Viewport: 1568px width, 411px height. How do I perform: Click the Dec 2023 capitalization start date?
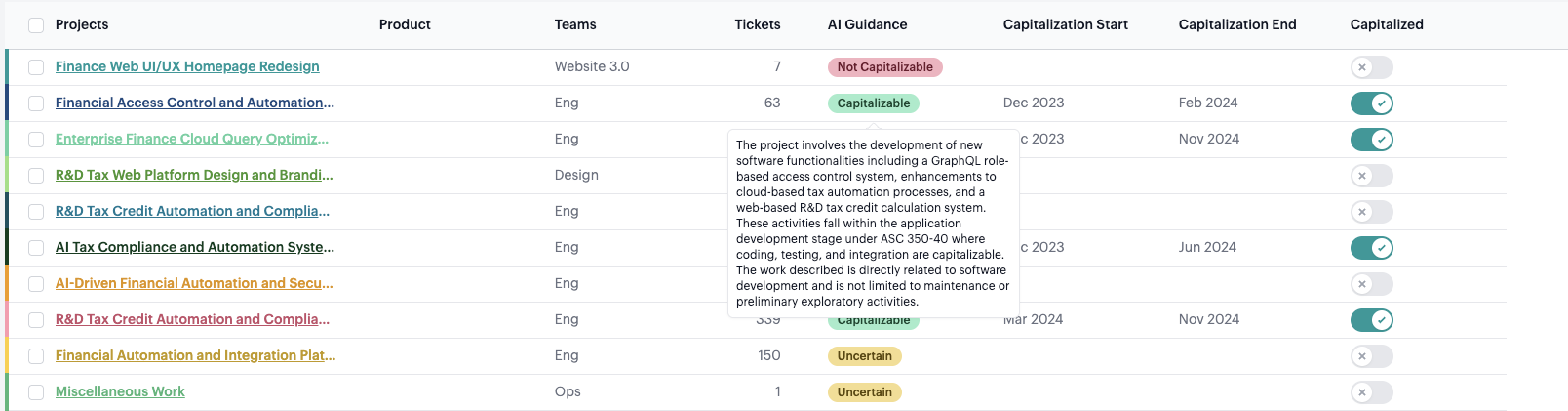click(1034, 103)
